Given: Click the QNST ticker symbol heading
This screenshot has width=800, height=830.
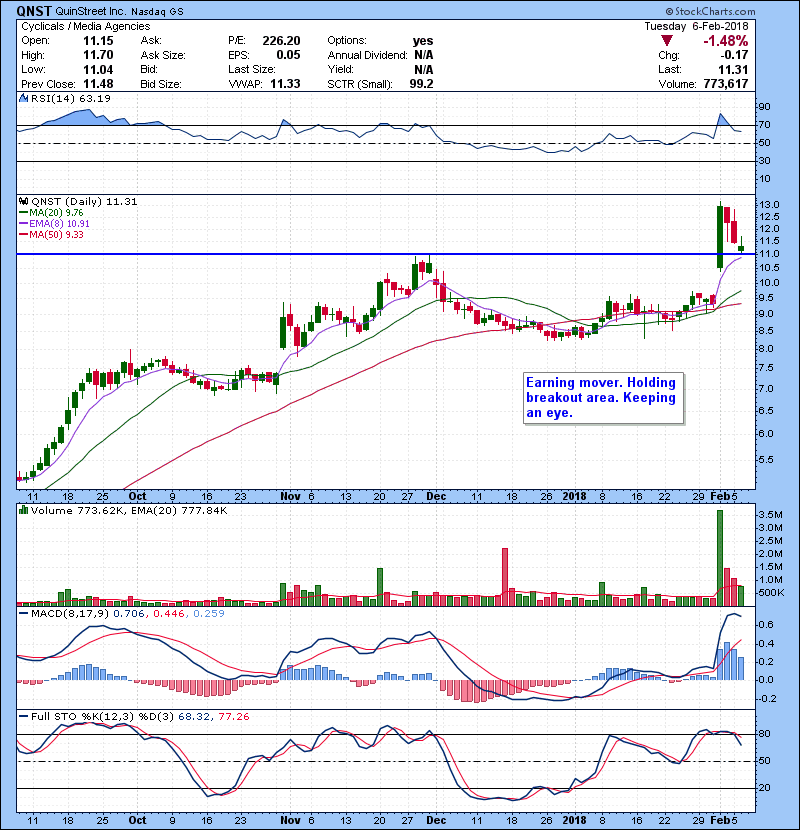Looking at the screenshot, I should [x=34, y=11].
